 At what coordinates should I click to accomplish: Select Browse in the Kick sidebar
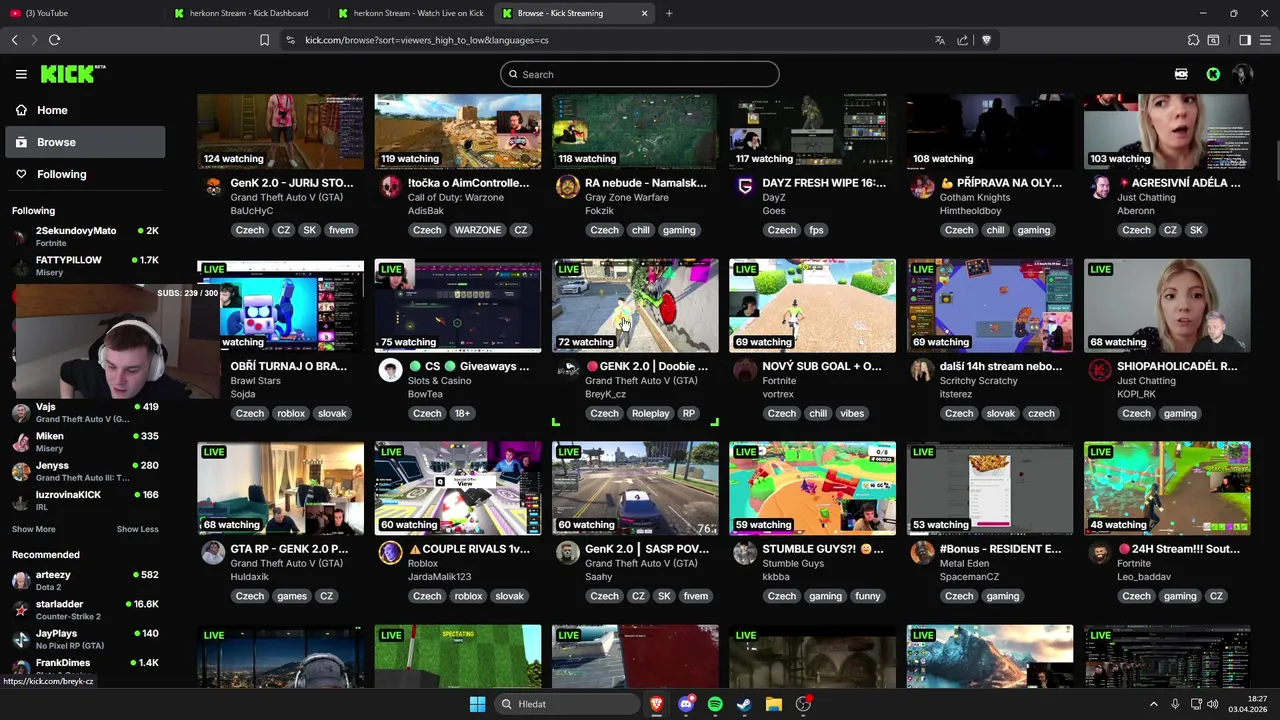pos(84,142)
